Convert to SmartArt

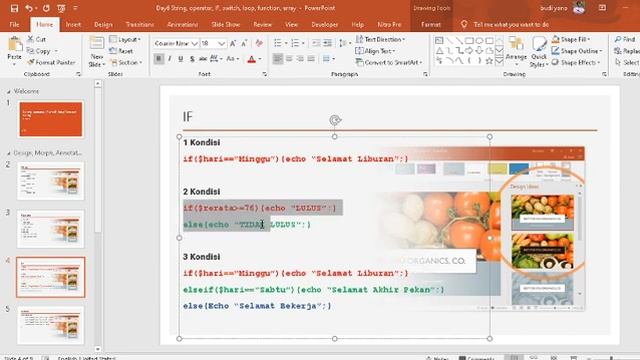coord(389,62)
